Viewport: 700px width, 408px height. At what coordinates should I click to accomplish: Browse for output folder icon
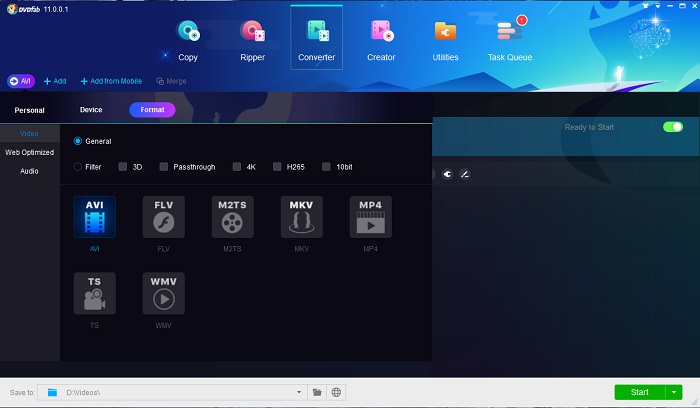coord(317,392)
